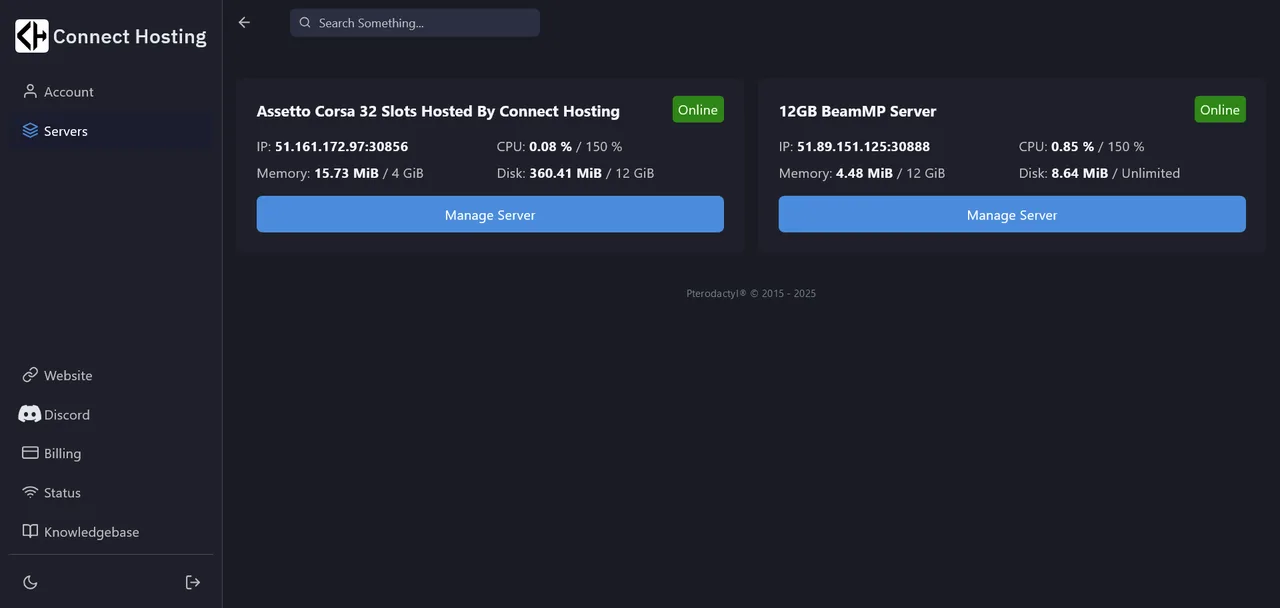This screenshot has height=608, width=1280.
Task: Toggle dark mode with the moon icon
Action: tap(29, 581)
